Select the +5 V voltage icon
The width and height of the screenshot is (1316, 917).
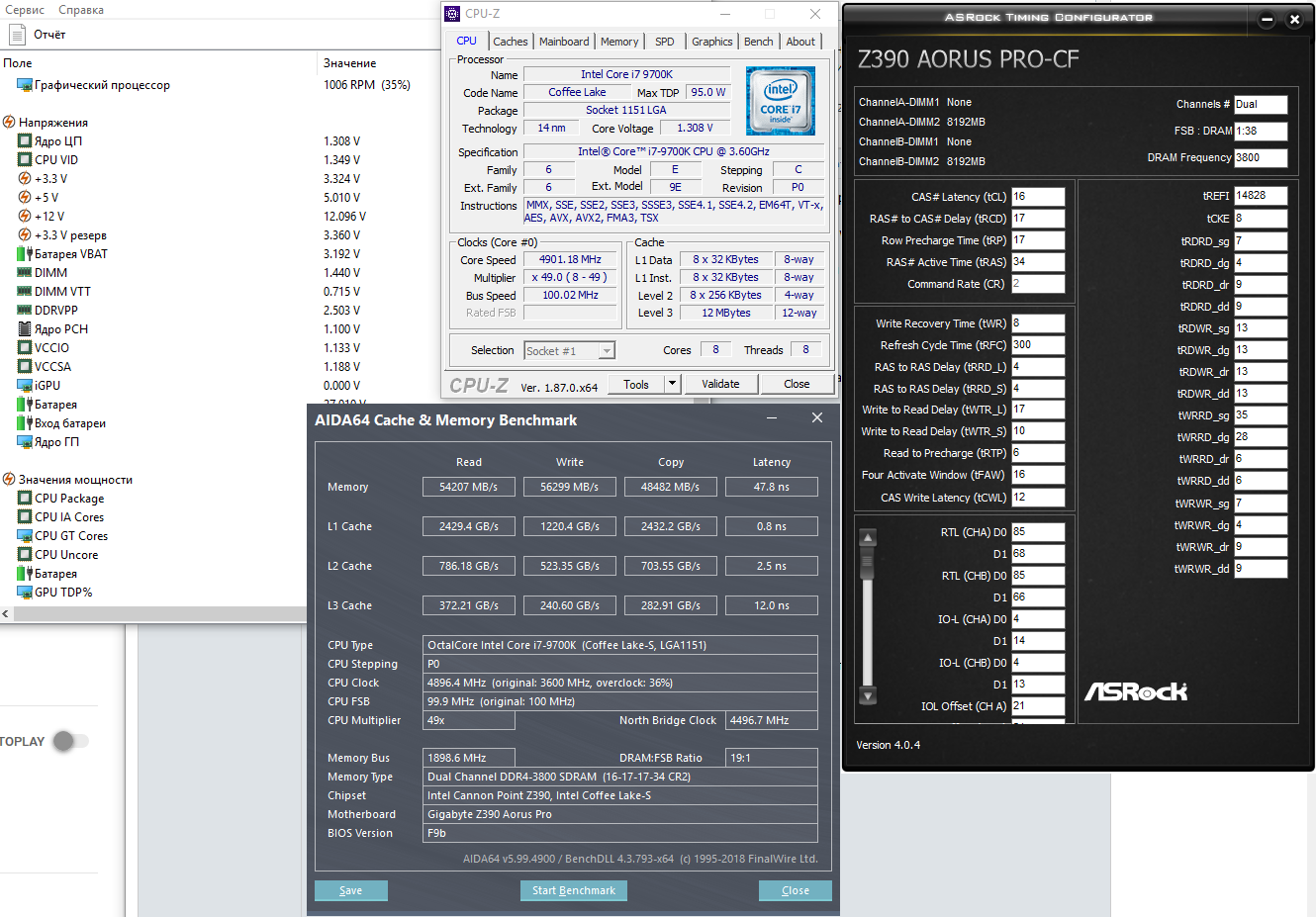25,198
